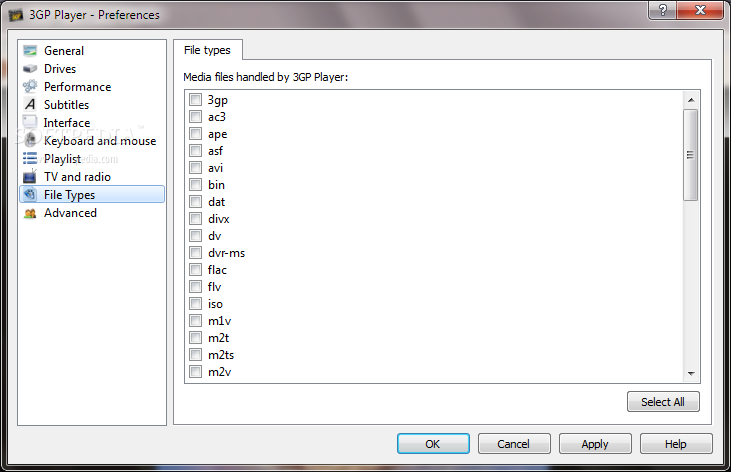Image resolution: width=731 pixels, height=472 pixels.
Task: Click the Apply button
Action: 595,444
